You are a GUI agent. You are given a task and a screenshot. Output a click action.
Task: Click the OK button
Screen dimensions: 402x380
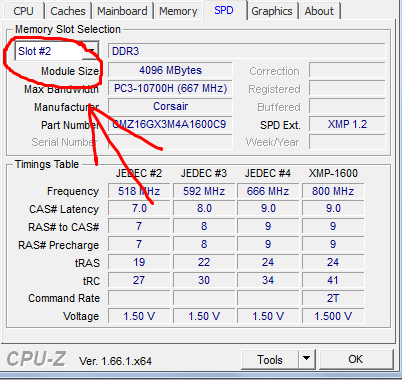click(x=356, y=359)
